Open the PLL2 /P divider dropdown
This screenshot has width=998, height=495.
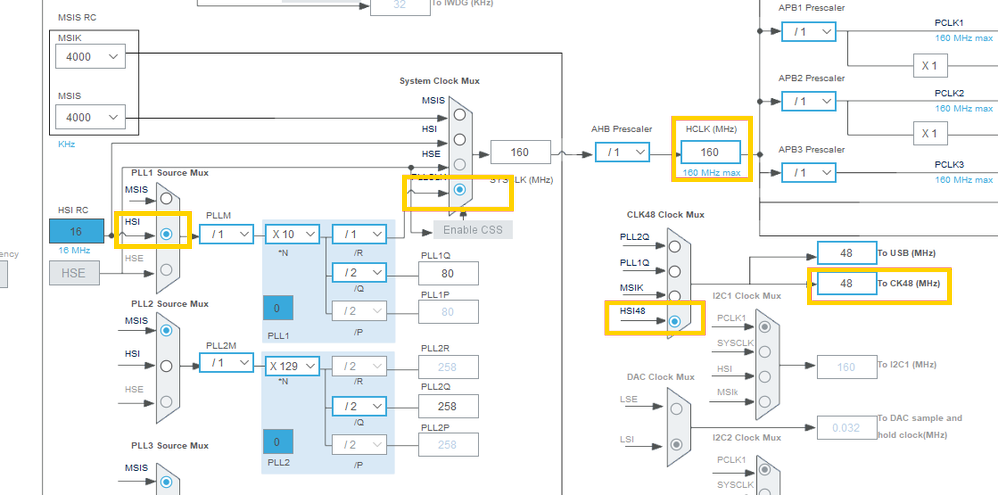(359, 445)
